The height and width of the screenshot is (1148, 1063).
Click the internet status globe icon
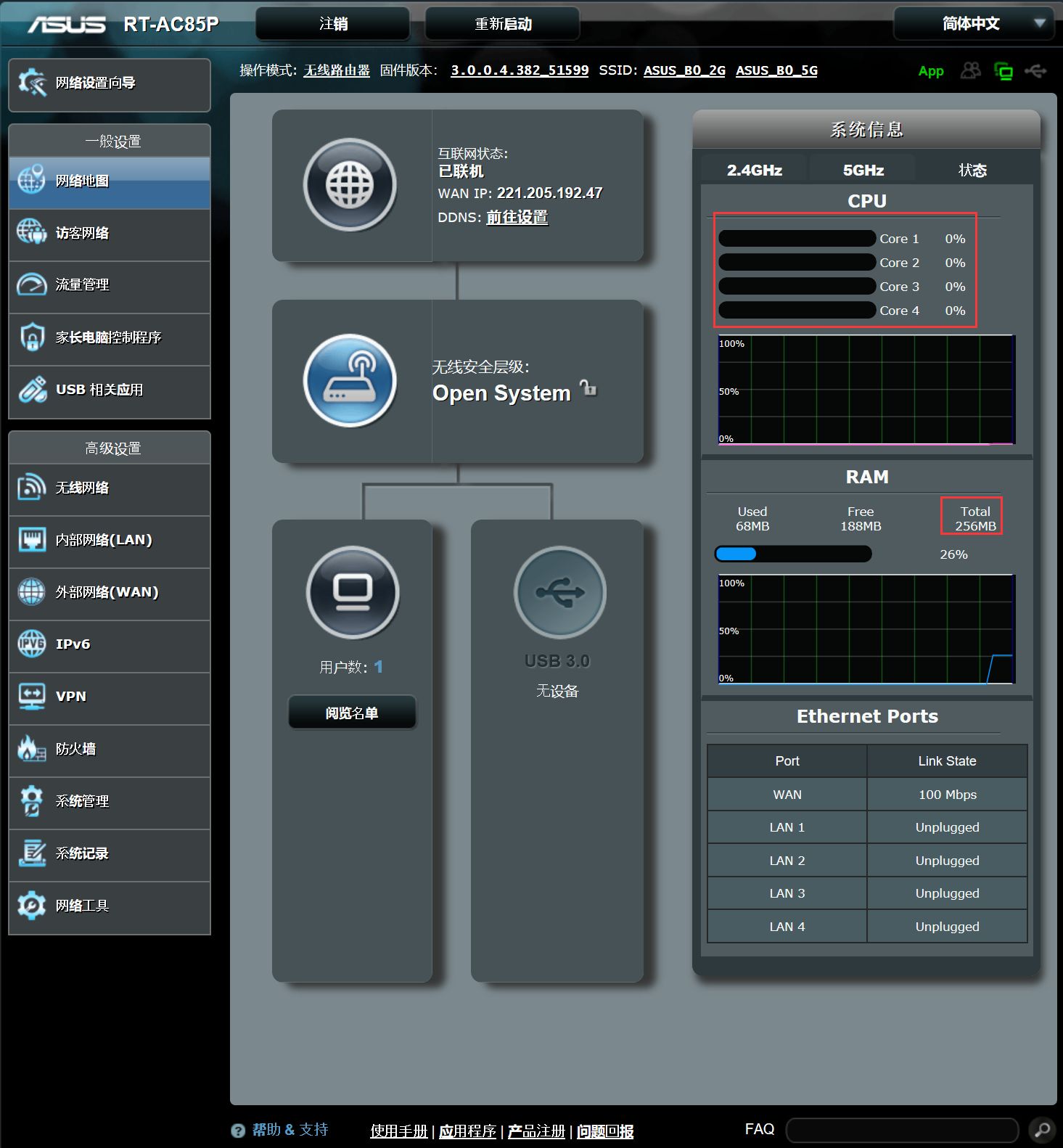[350, 184]
